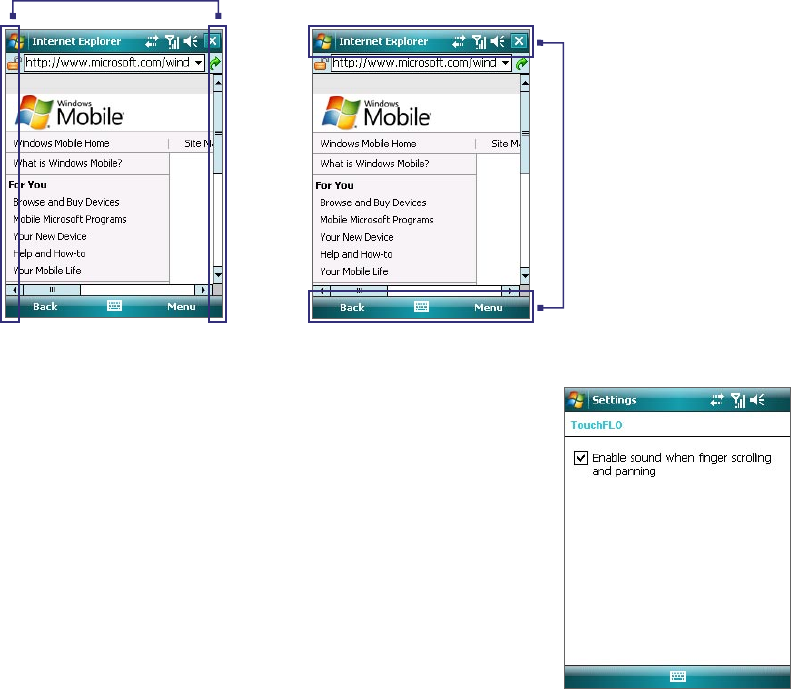The image size is (791, 689).
Task: Click Windows Mobile logo in right Internet Explorer window
Action: (376, 112)
